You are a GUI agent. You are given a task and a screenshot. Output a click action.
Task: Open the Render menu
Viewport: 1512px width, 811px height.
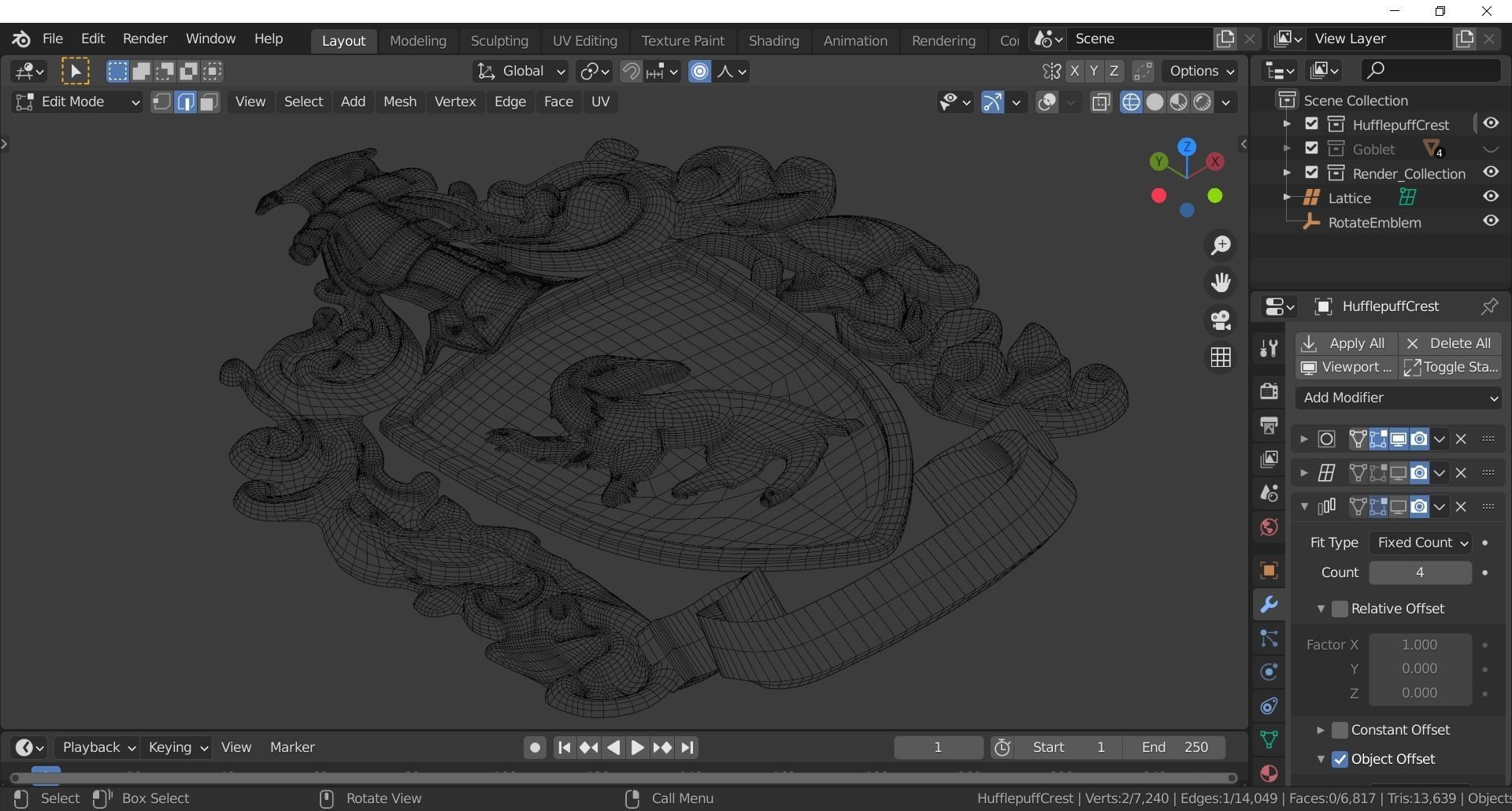point(145,39)
